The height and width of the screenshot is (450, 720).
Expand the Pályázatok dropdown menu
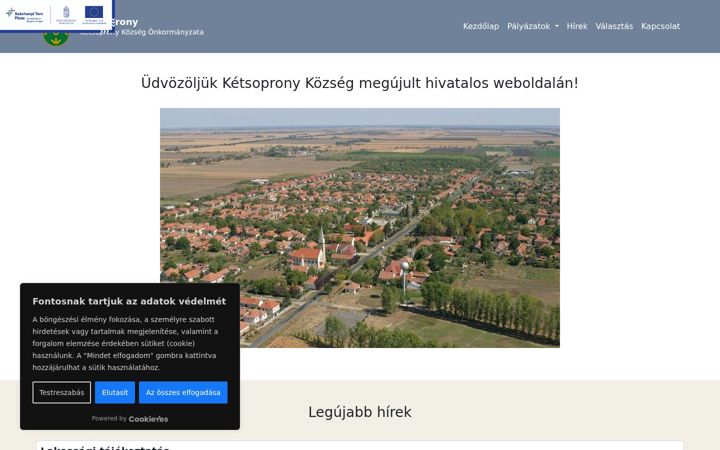533,26
